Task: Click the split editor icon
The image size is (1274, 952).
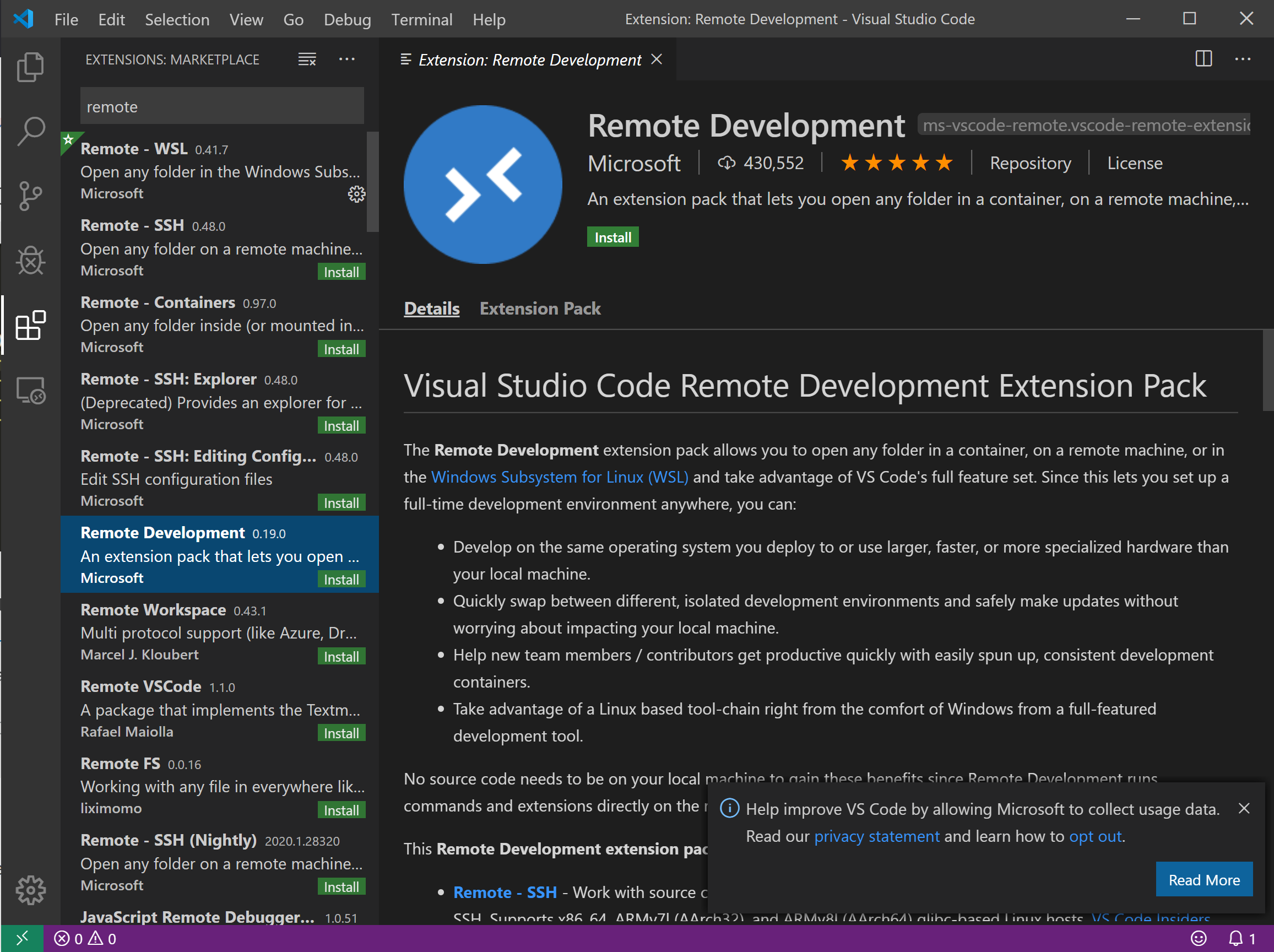Action: pos(1203,59)
